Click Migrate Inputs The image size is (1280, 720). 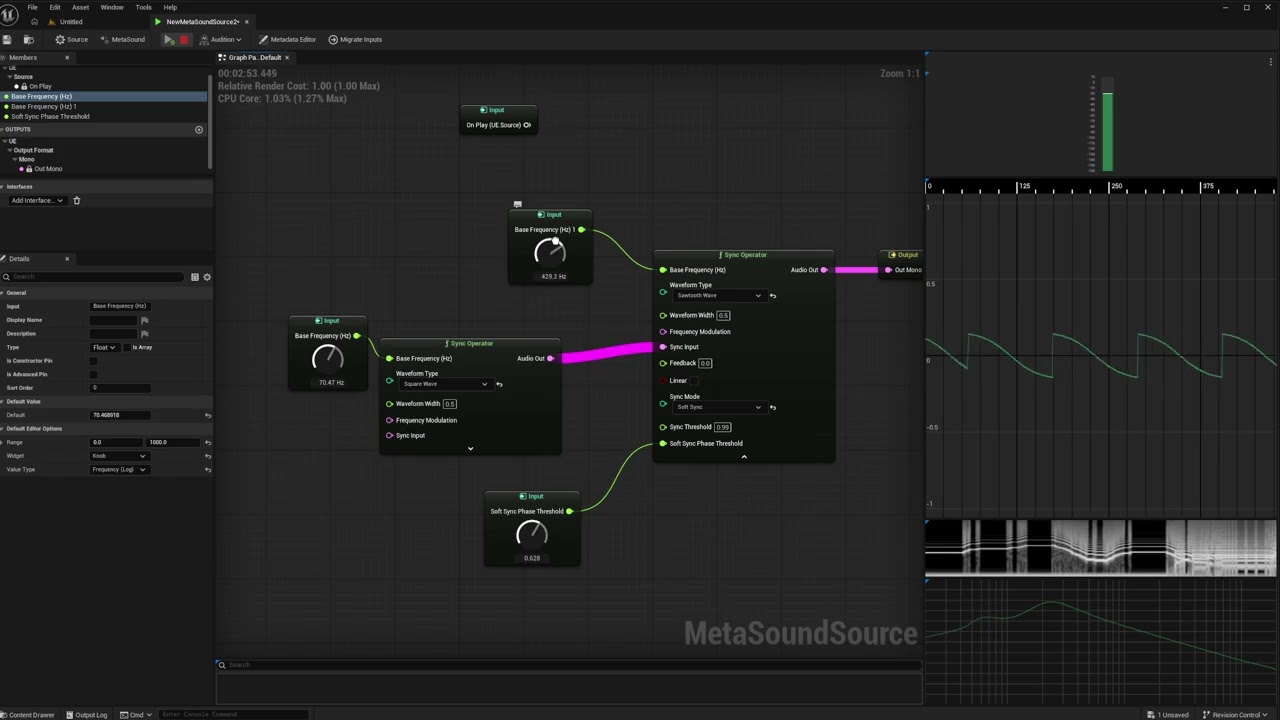point(355,40)
